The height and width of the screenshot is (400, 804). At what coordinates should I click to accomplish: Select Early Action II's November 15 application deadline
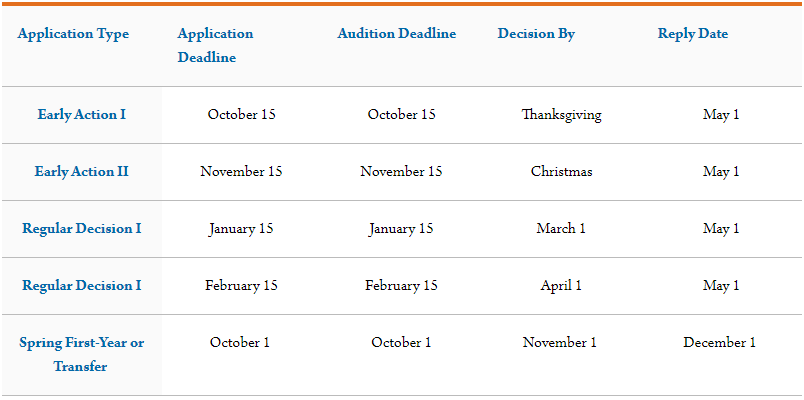[x=241, y=172]
